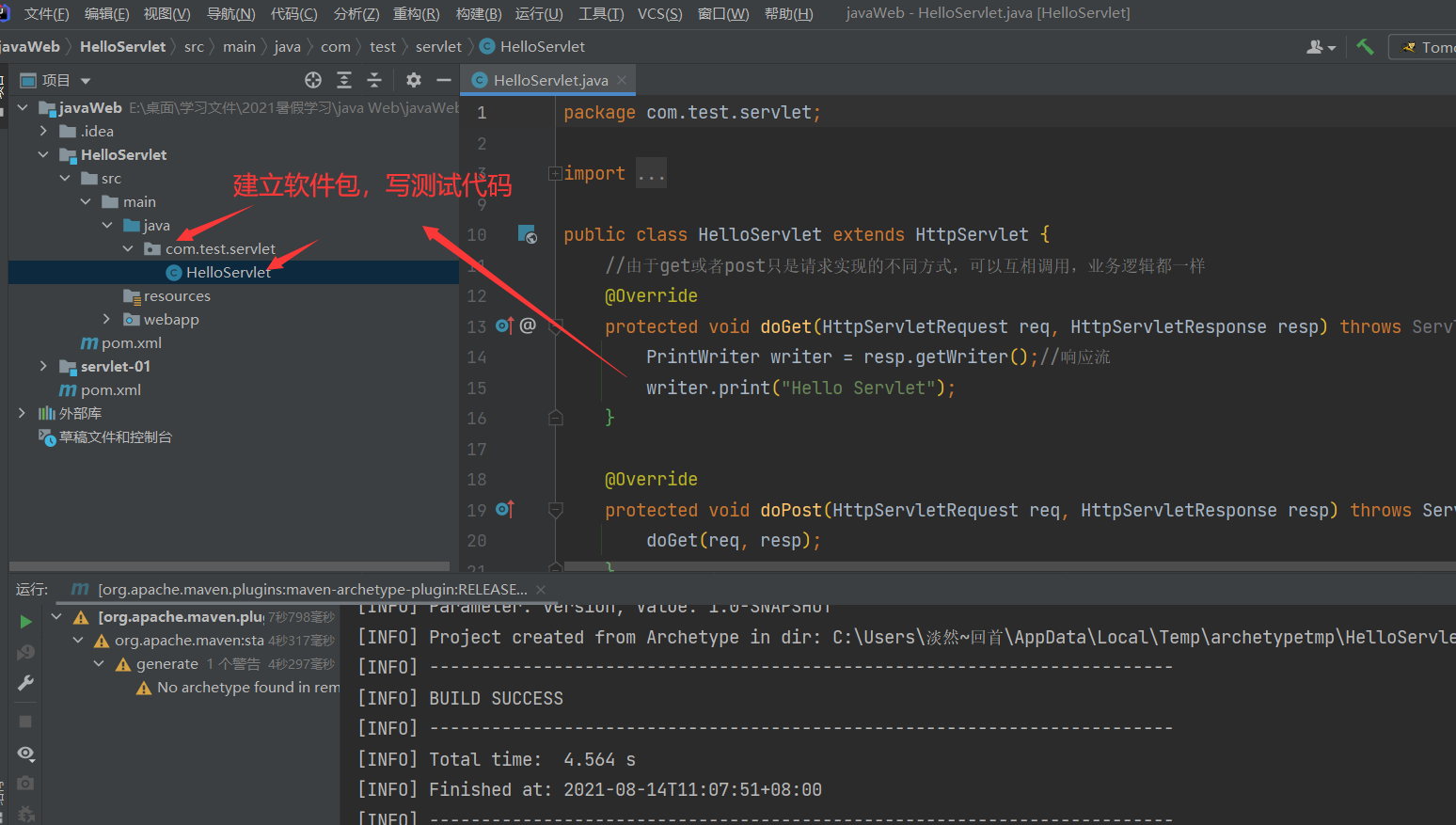Image resolution: width=1456 pixels, height=825 pixels.
Task: Collapse the src folder node
Action: click(x=65, y=179)
